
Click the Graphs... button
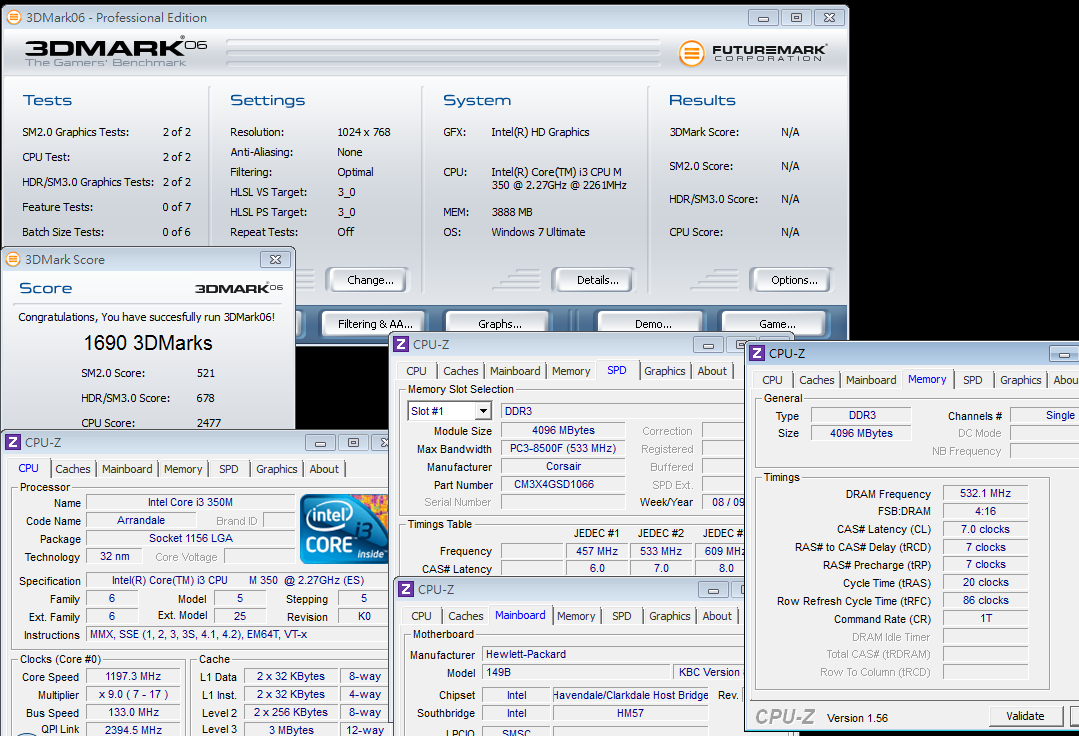(500, 324)
